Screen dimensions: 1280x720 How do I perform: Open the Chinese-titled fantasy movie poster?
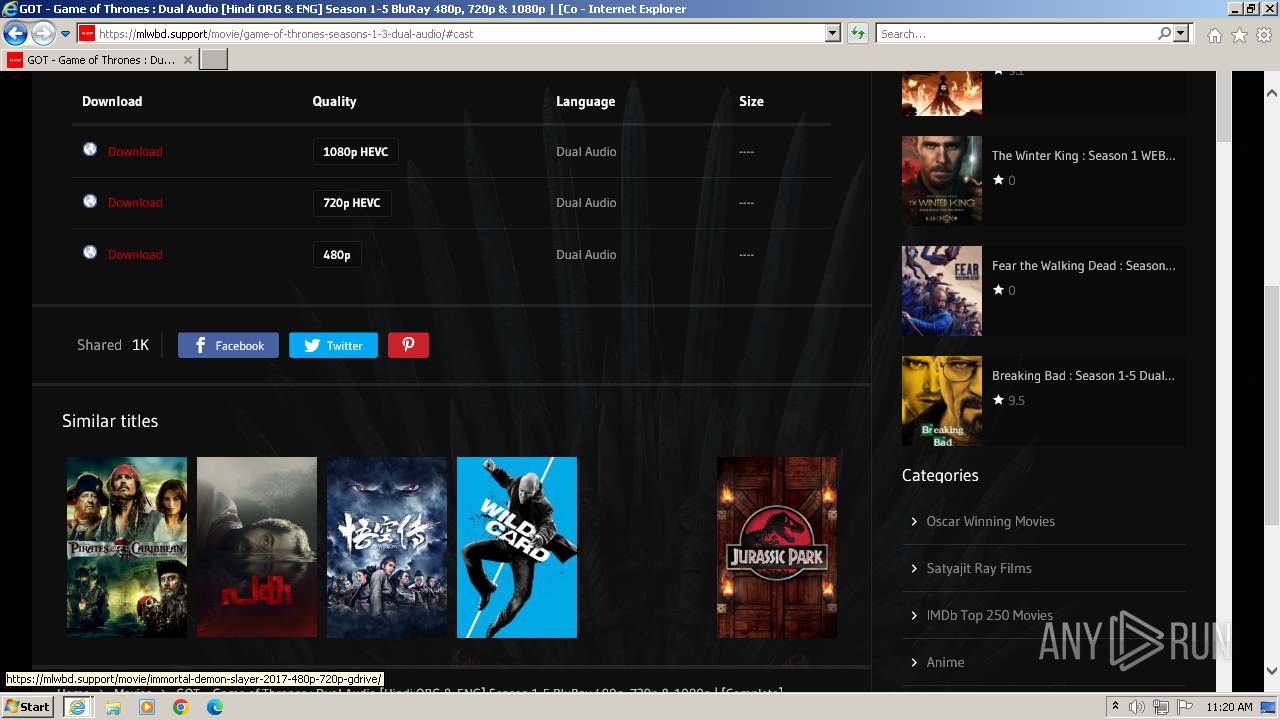tap(387, 547)
